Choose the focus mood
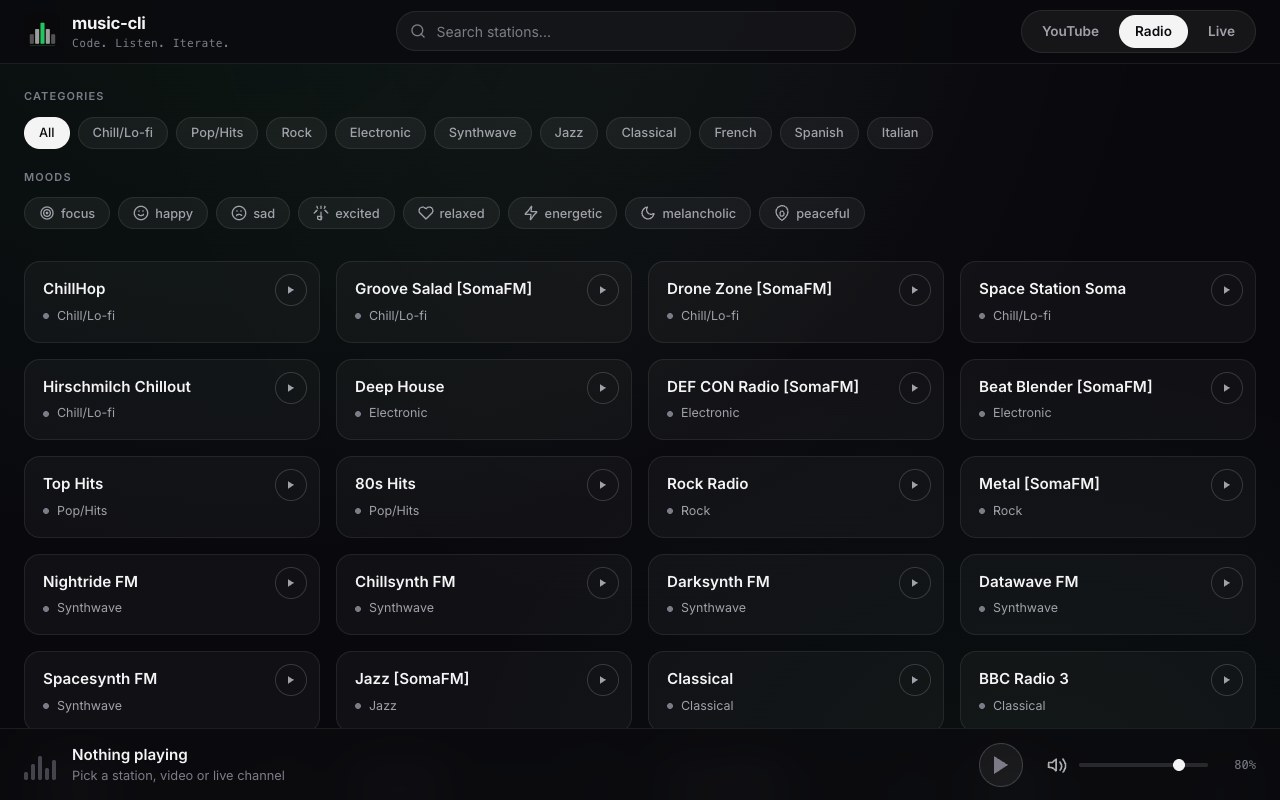The width and height of the screenshot is (1280, 800). [67, 213]
